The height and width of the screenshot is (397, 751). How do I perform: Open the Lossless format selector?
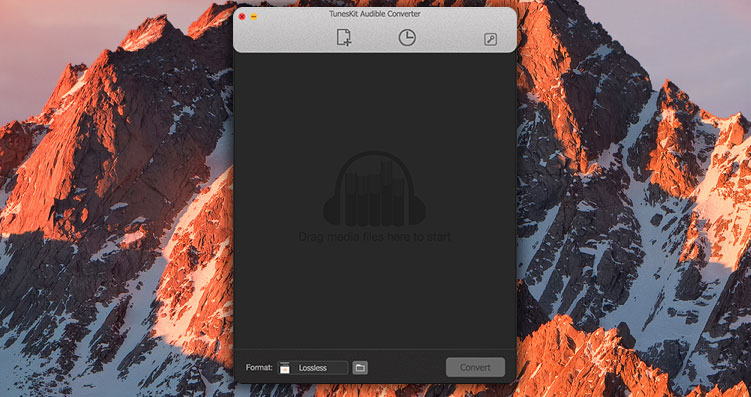pyautogui.click(x=313, y=368)
